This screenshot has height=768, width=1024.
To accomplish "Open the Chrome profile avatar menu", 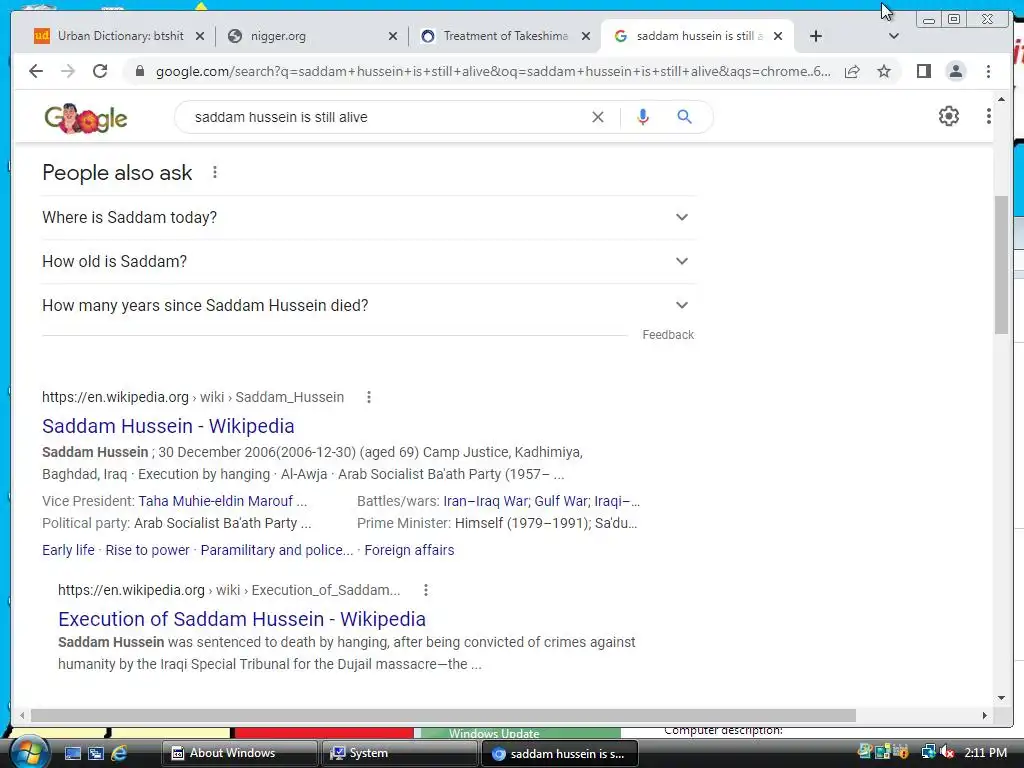I will 955,71.
